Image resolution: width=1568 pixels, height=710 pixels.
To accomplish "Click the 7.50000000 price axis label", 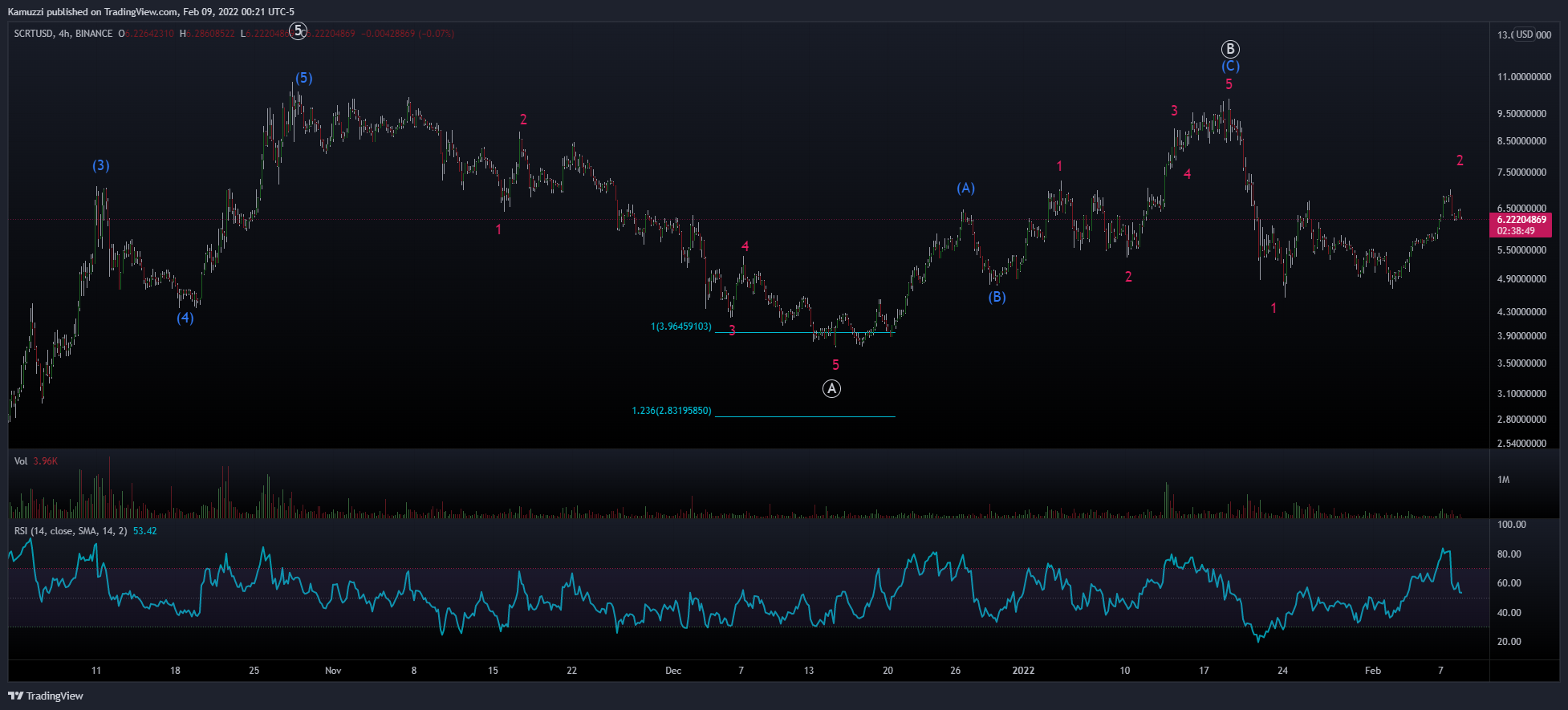I will 1522,172.
